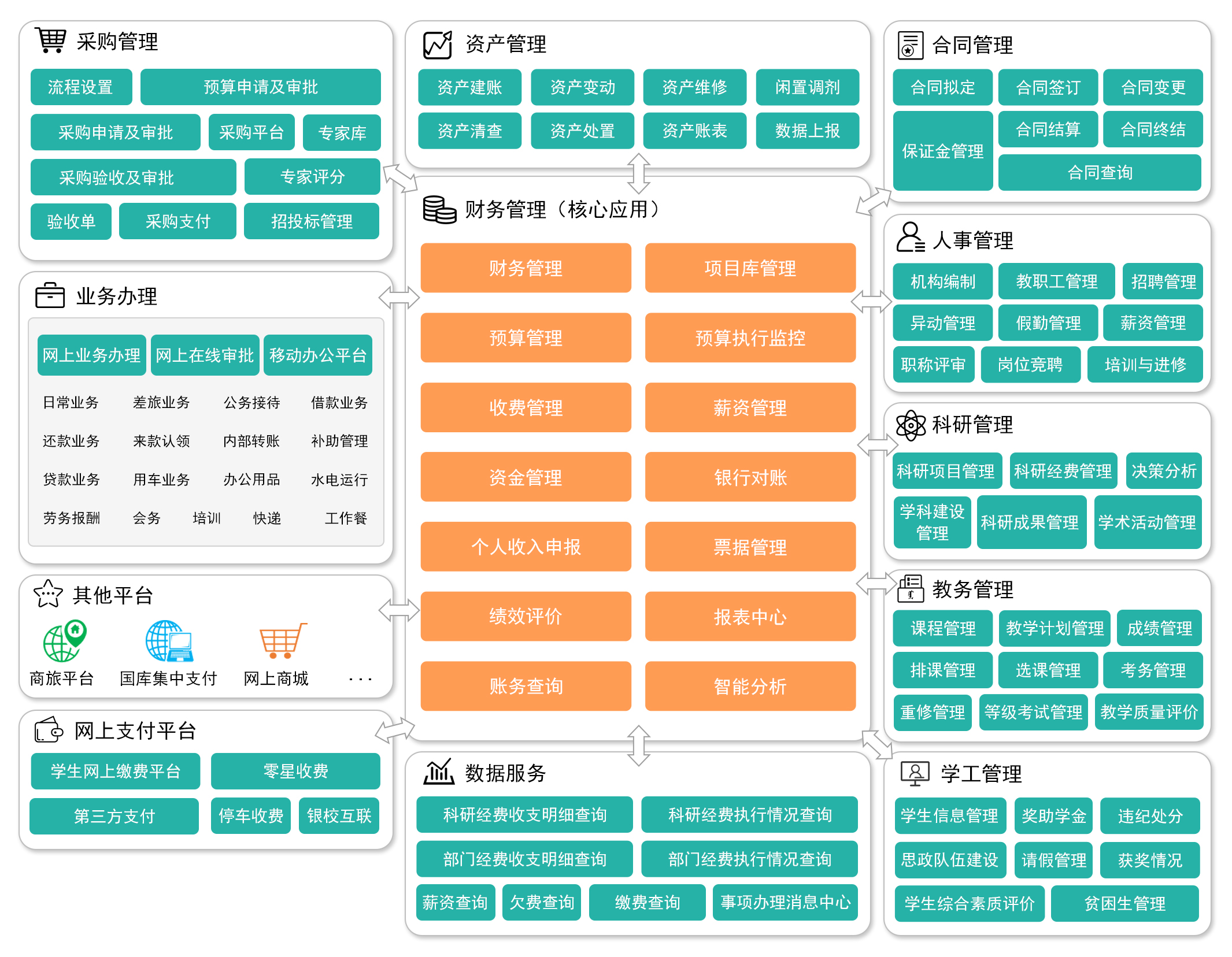Click the 差旅业务 text entry
Screen dimensions: 1232x957
(161, 403)
